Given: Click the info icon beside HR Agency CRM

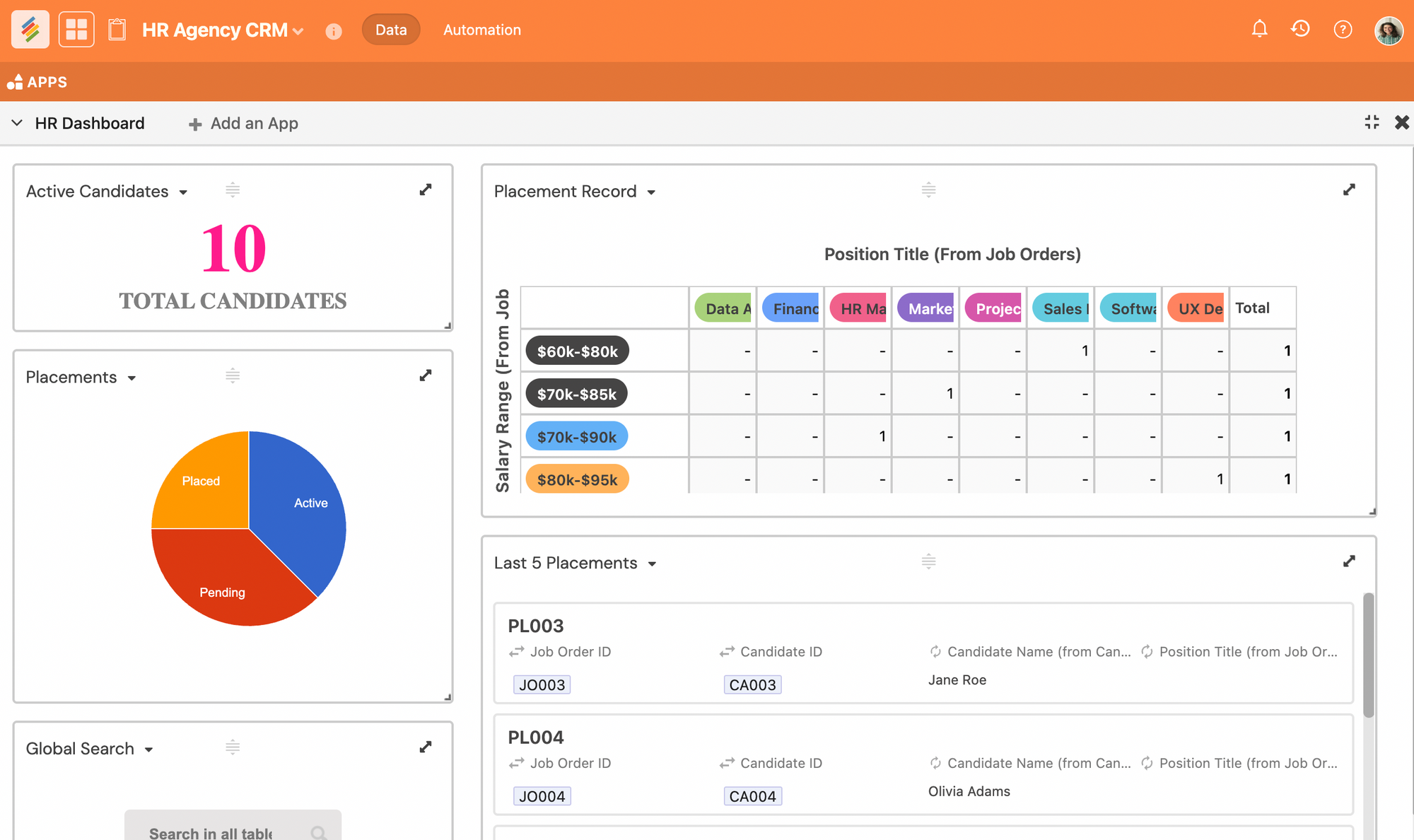Looking at the screenshot, I should 334,31.
